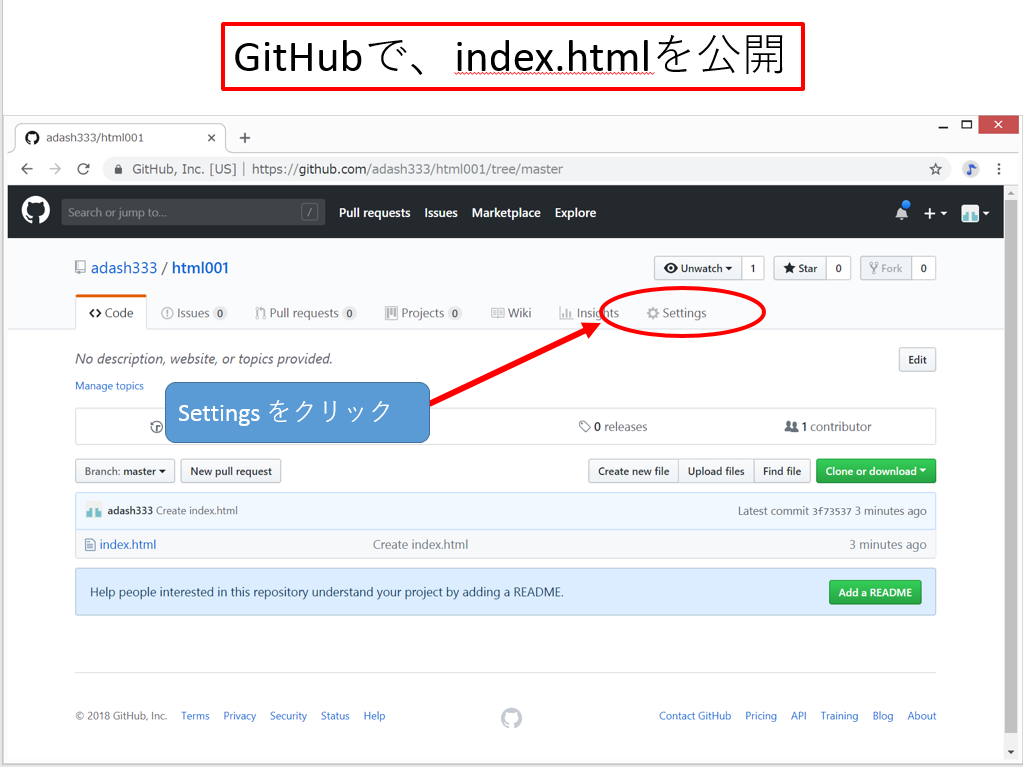Open the user avatar dropdown menu
Viewport: 1023px width, 767px height.
pyautogui.click(x=974, y=213)
